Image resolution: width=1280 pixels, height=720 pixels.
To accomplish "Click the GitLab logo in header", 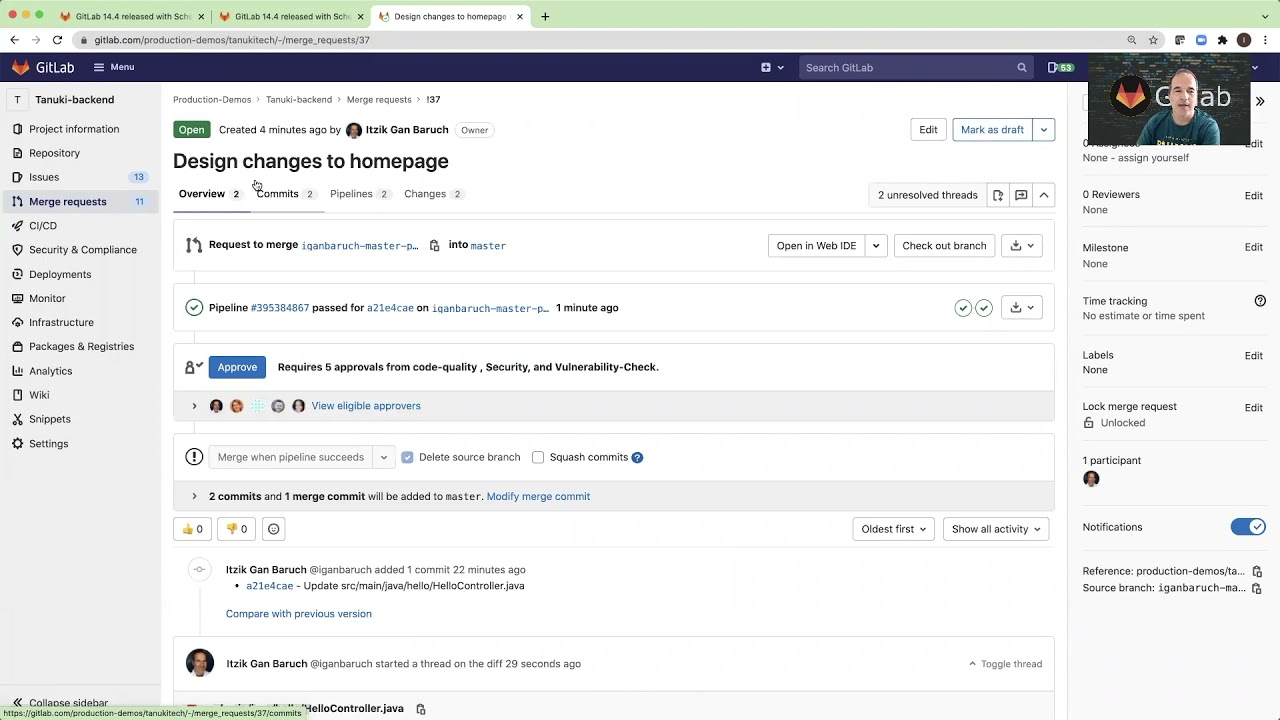I will (43, 67).
